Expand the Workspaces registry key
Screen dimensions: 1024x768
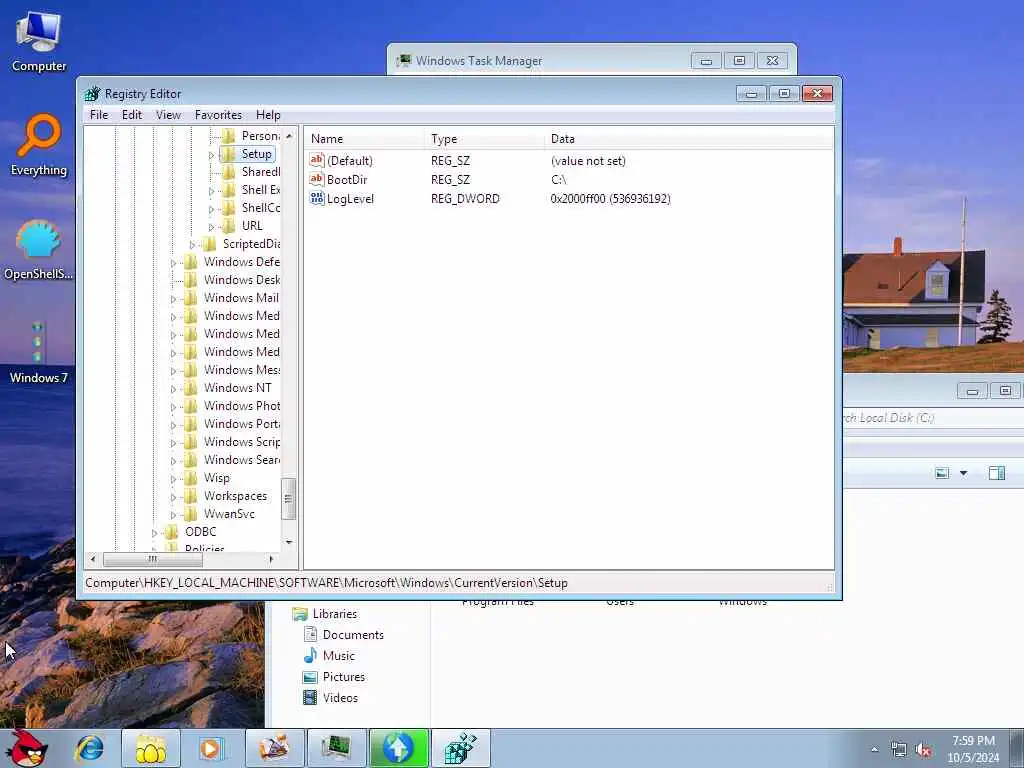tap(173, 497)
